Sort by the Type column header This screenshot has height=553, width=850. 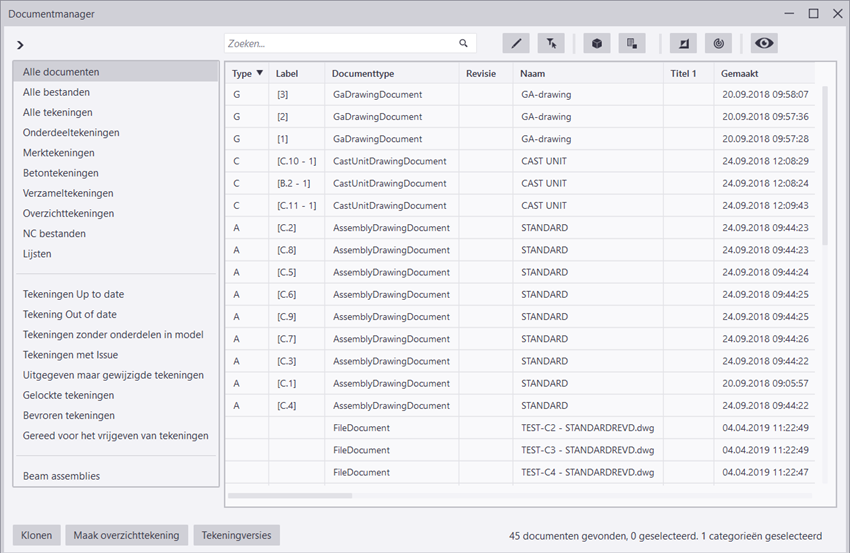pyautogui.click(x=247, y=73)
